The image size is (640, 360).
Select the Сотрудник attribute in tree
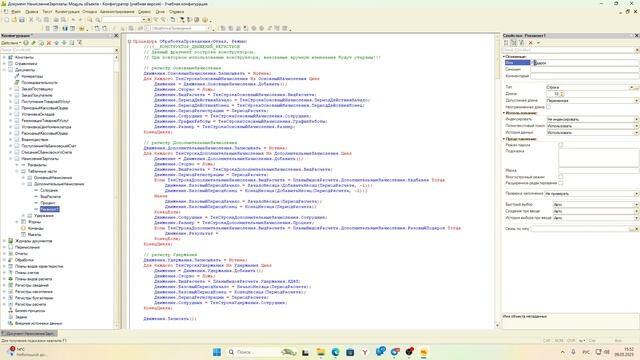pyautogui.click(x=49, y=190)
